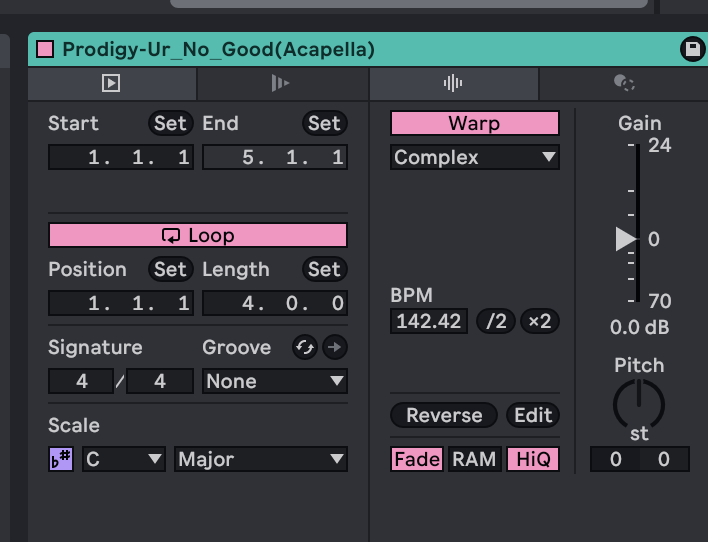
Task: Select the Start position field
Action: point(121,157)
